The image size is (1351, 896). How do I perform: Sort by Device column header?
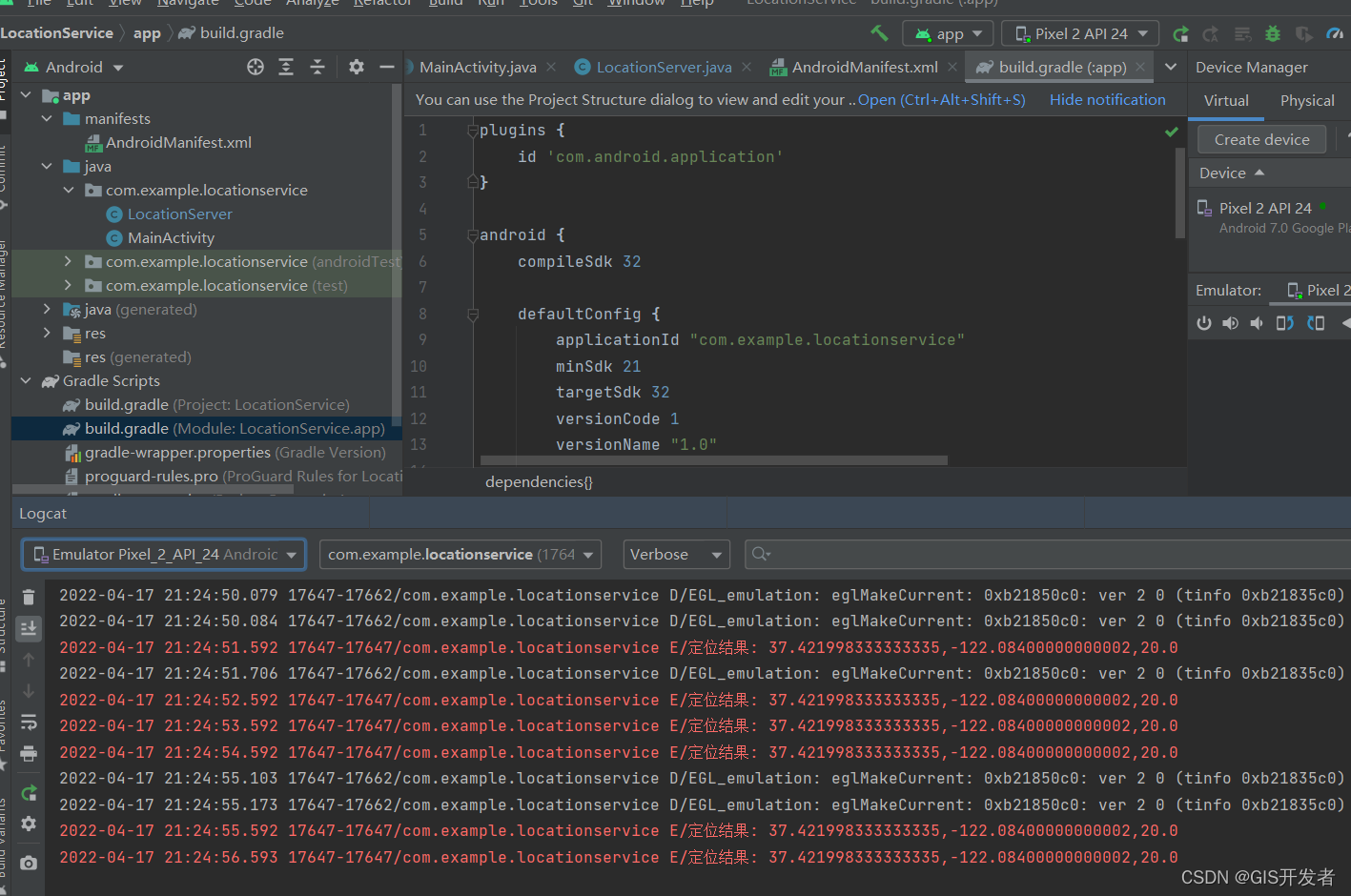point(1232,173)
